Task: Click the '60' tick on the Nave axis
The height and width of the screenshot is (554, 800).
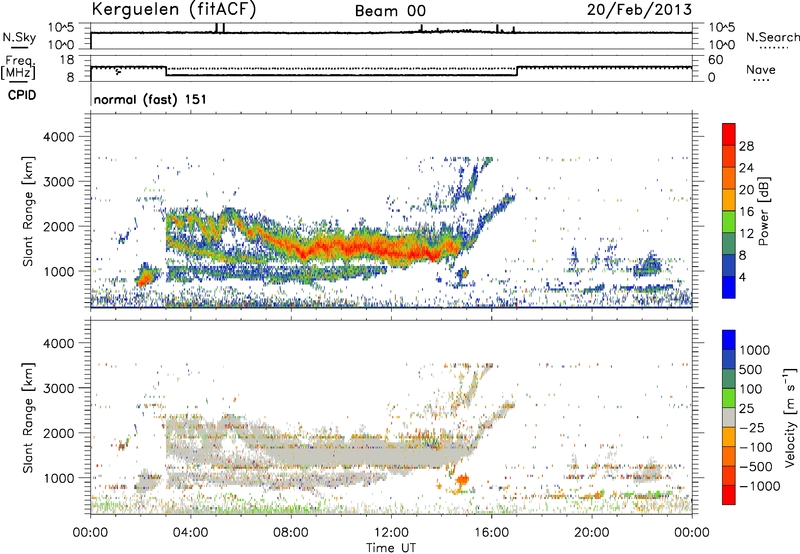Action: tap(716, 60)
